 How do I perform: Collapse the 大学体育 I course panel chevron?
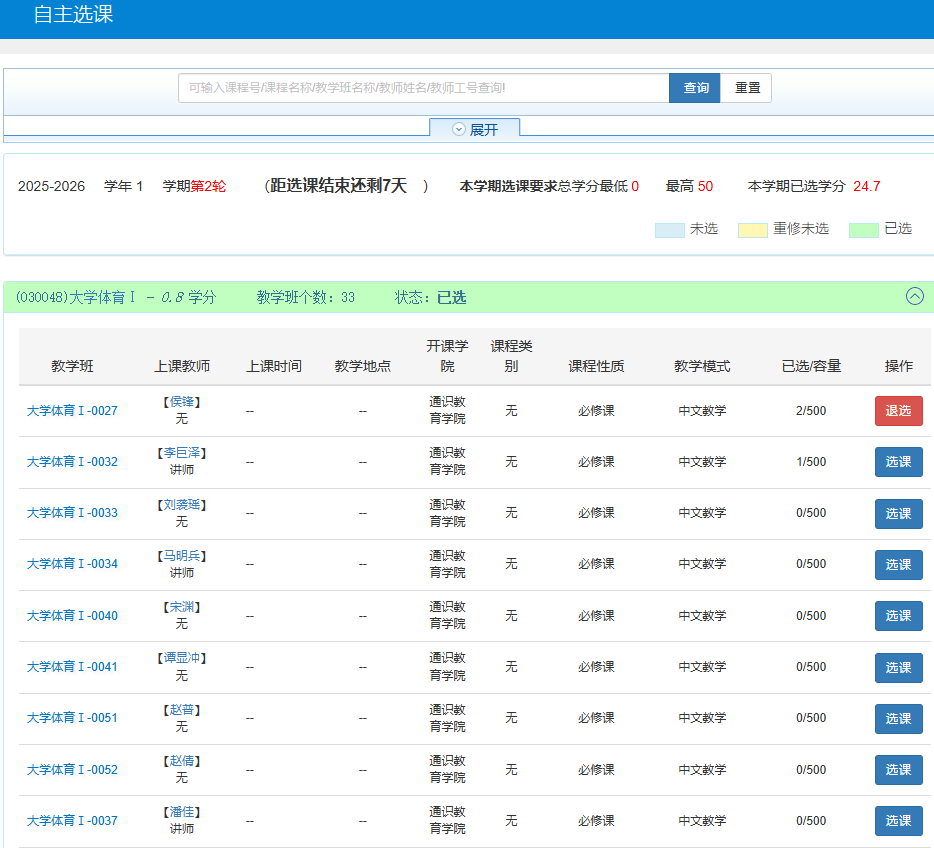[914, 296]
